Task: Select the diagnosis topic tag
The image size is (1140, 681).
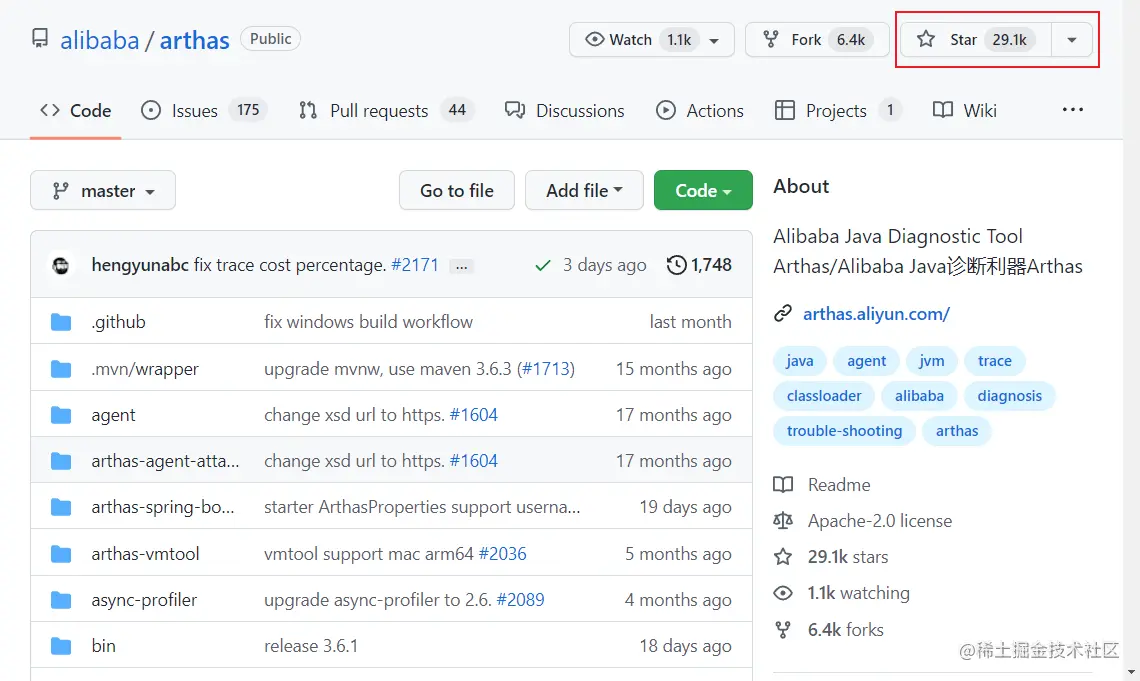Action: [x=1009, y=396]
